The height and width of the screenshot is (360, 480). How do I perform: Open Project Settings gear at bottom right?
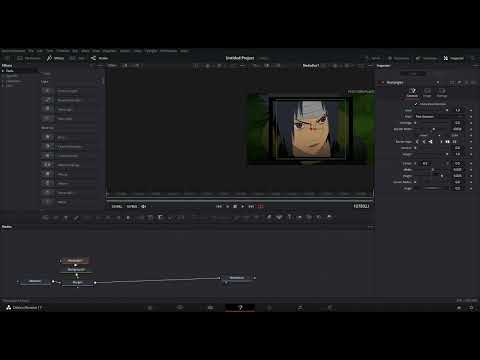click(x=471, y=308)
